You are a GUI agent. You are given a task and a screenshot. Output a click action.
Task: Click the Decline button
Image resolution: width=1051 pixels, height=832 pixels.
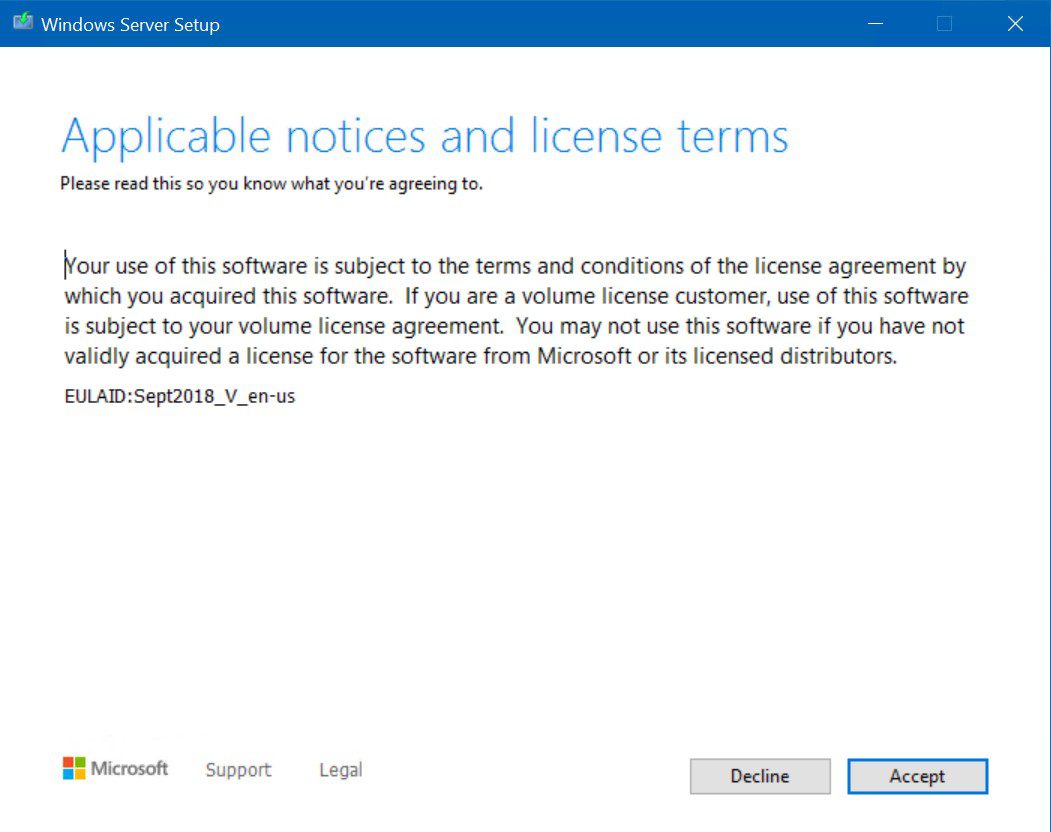click(760, 776)
